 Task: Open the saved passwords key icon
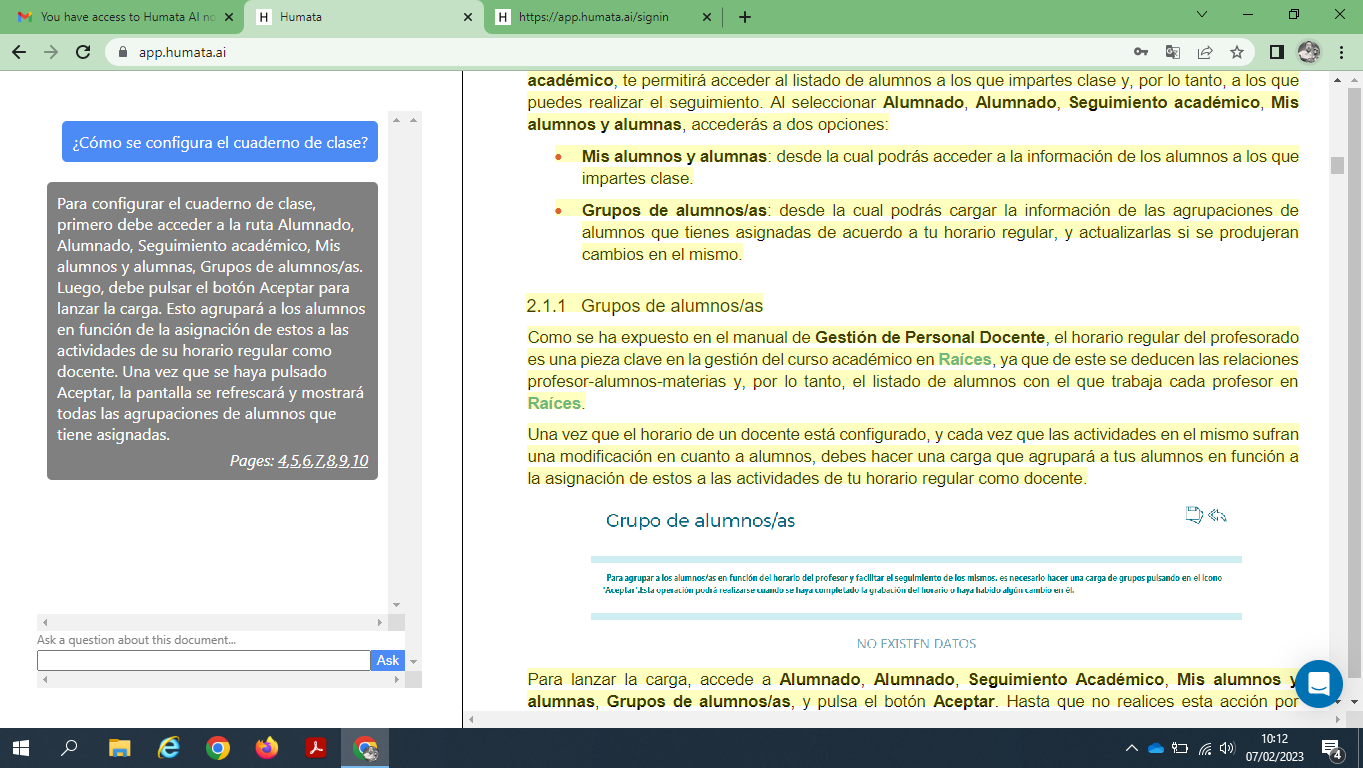coord(1141,52)
